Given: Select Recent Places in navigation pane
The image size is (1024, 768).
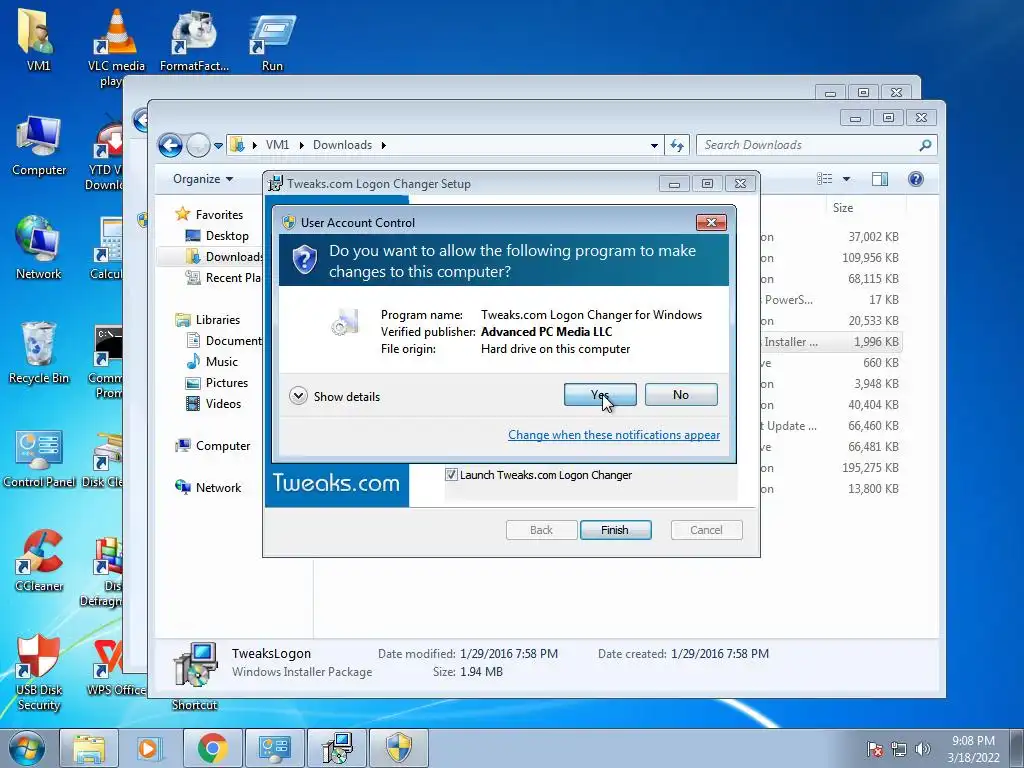Looking at the screenshot, I should tap(223, 278).
